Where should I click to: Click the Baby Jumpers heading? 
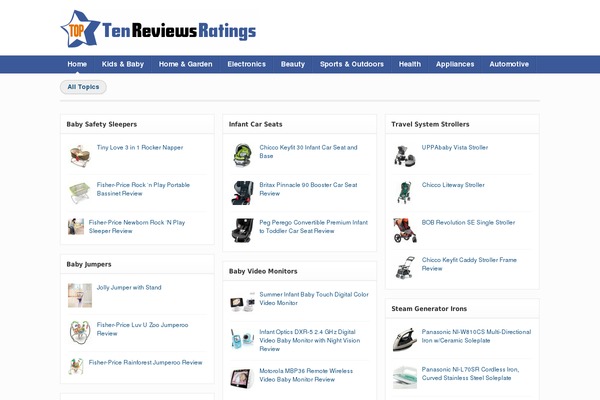[x=89, y=264]
